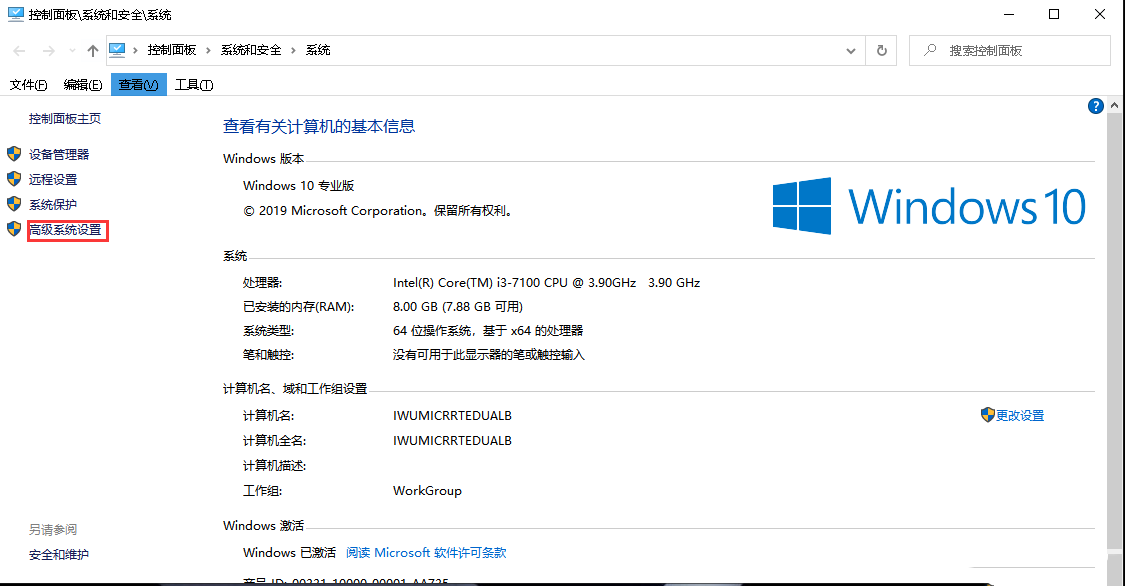This screenshot has height=586, width=1125.
Task: Click 更改设置 link
Action: coord(1020,416)
